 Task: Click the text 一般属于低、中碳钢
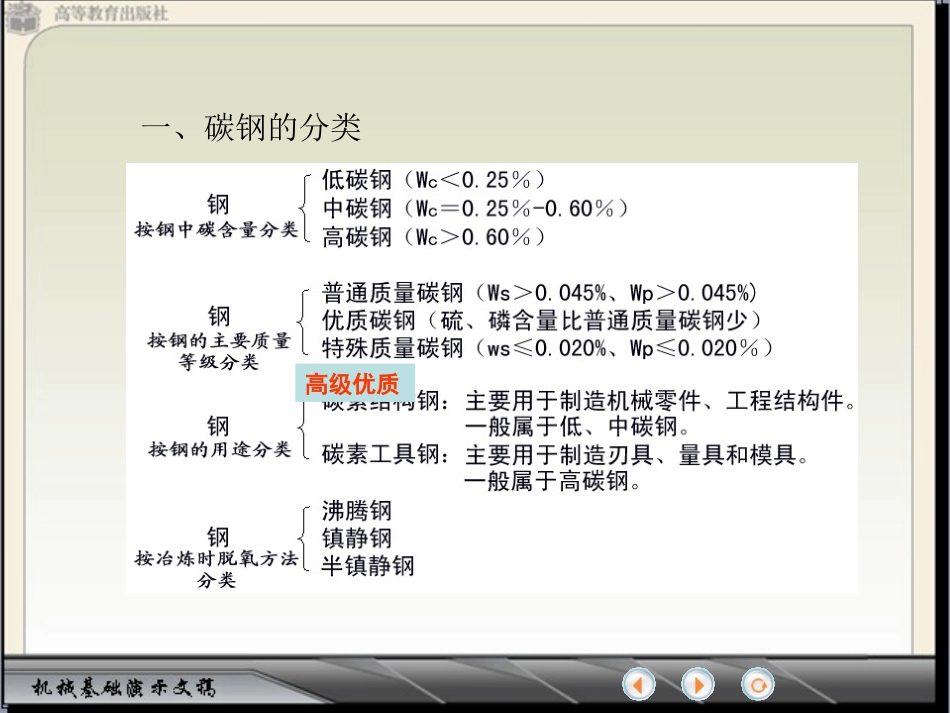tap(577, 426)
